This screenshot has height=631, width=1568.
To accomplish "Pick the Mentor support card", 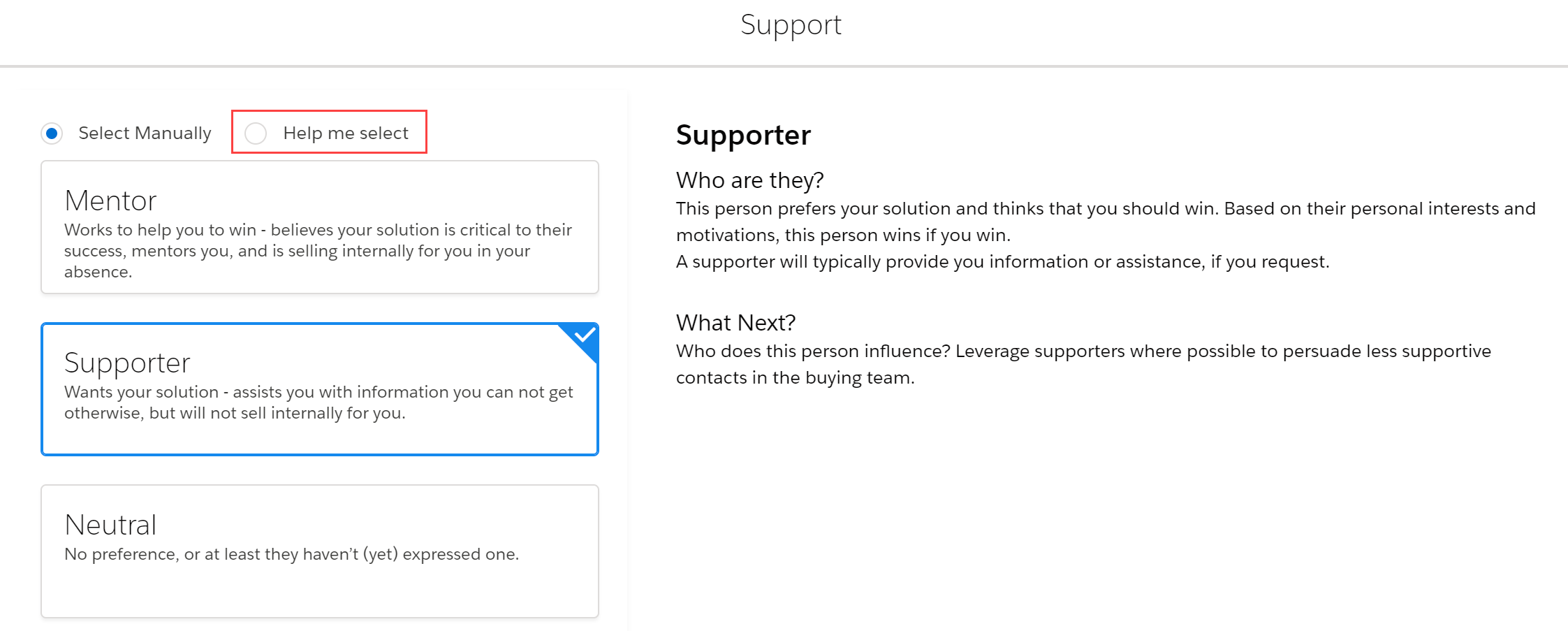I will (320, 227).
